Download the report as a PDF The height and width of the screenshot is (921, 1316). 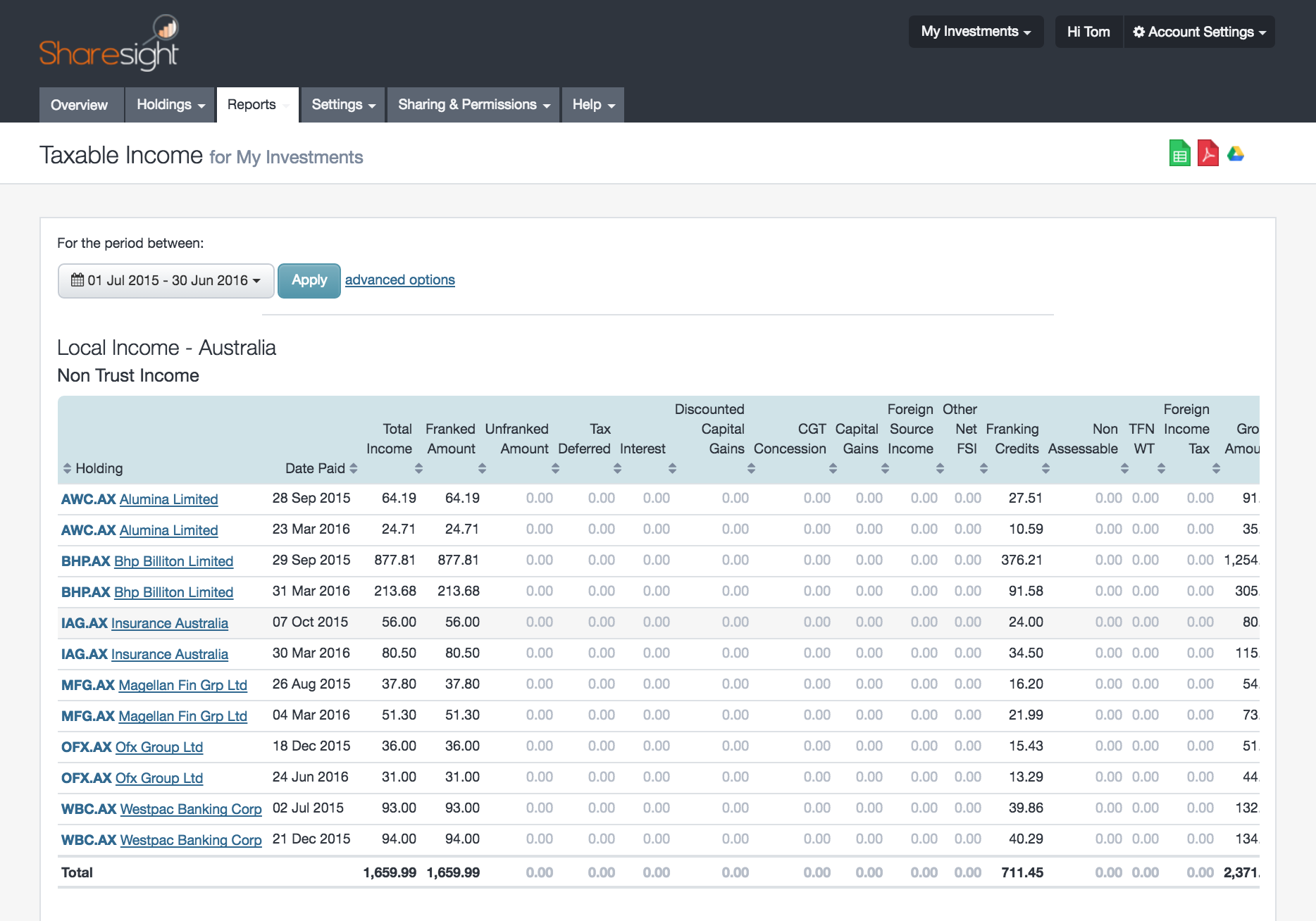[x=1208, y=153]
